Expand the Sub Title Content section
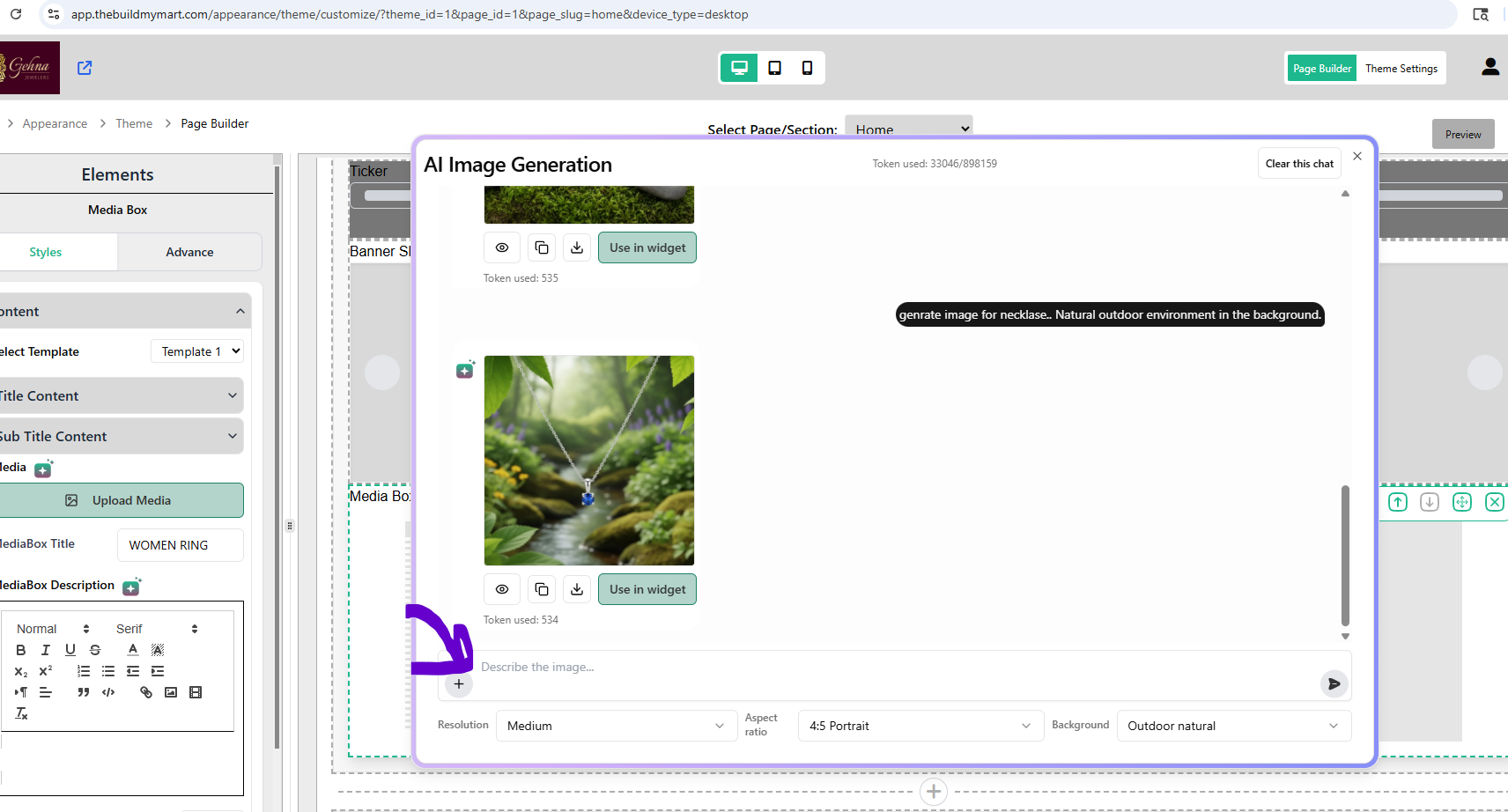This screenshot has width=1508, height=812. 120,436
